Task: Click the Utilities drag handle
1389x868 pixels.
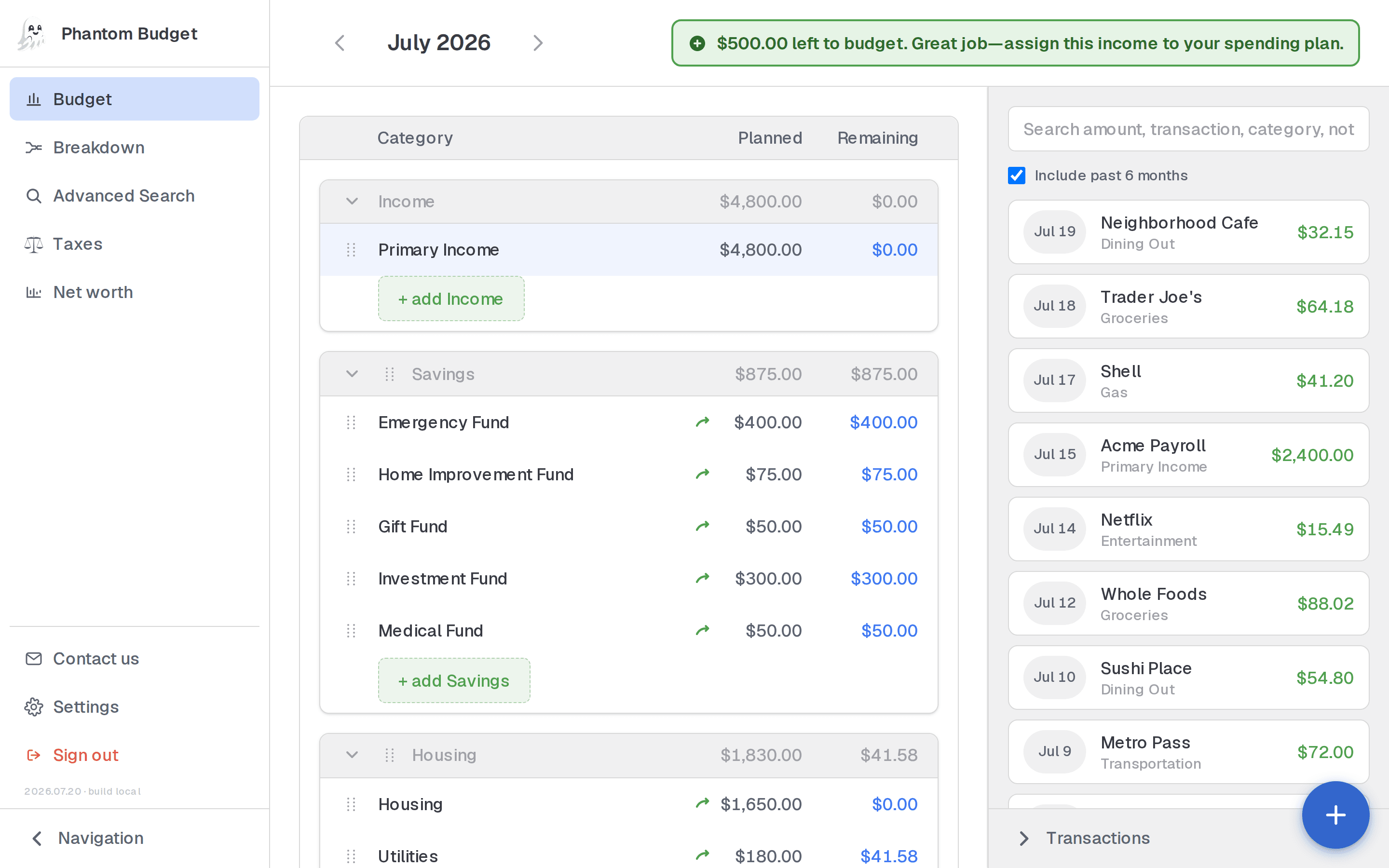Action: point(351,856)
